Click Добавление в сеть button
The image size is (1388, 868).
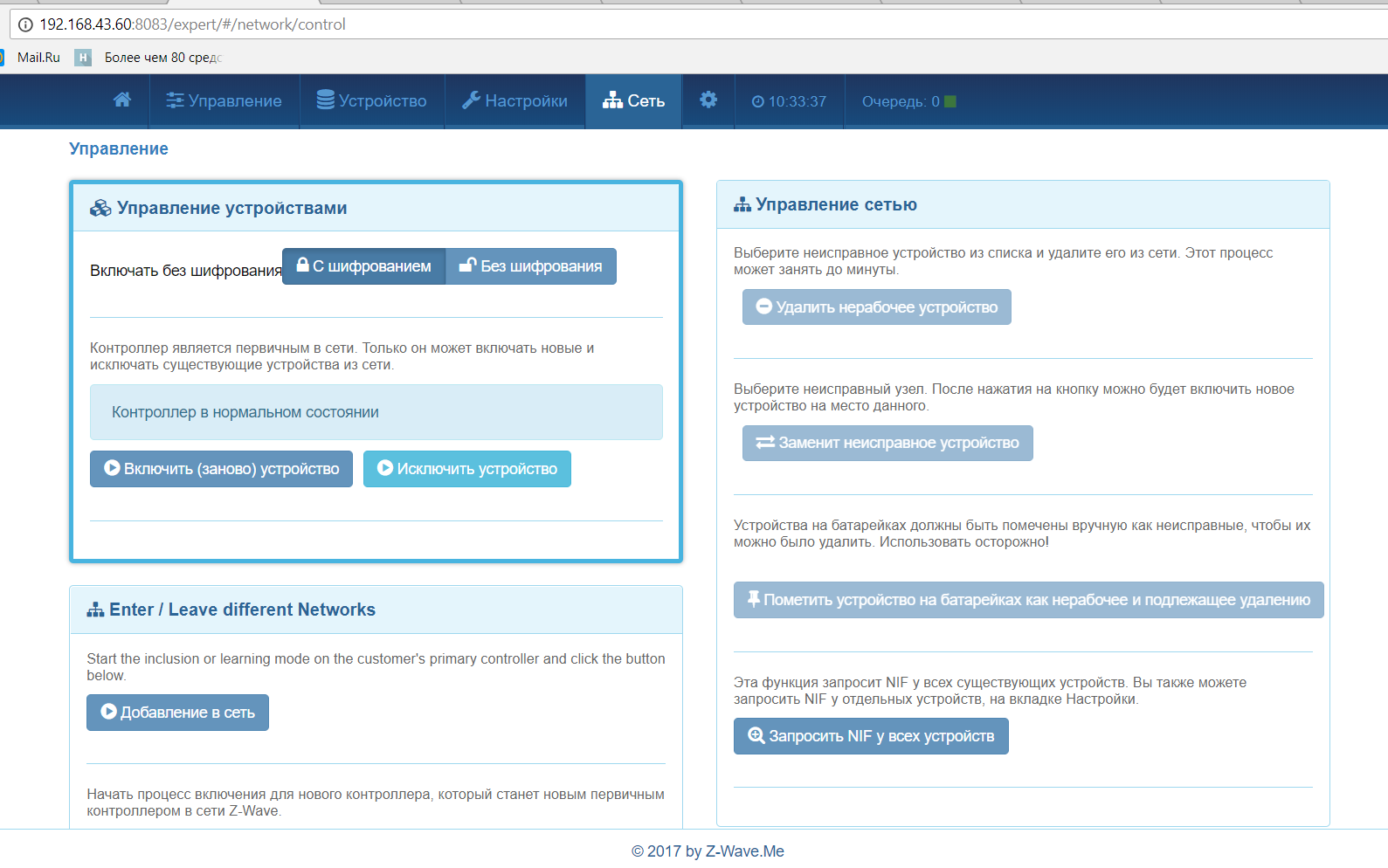click(x=177, y=713)
